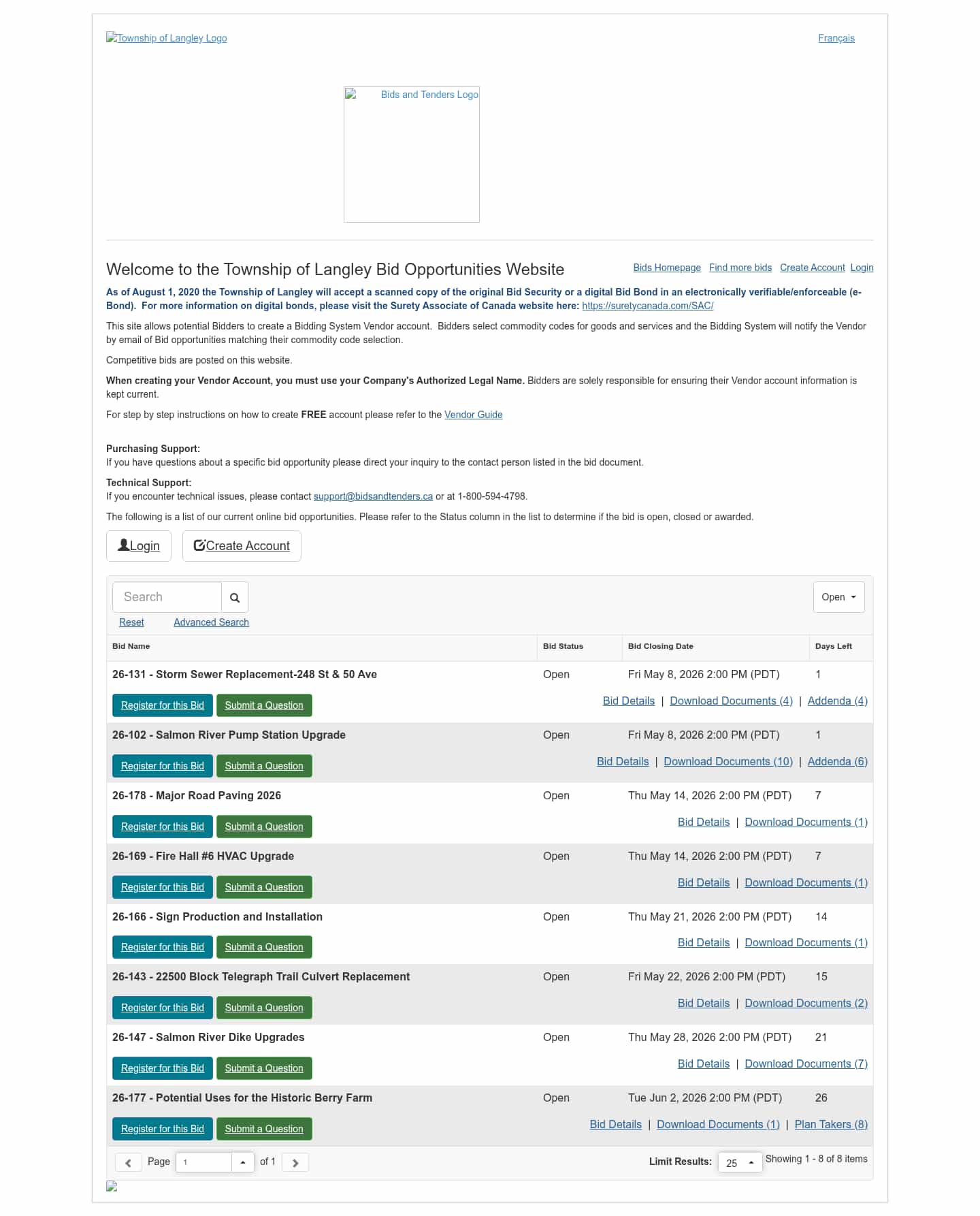Screen dimensions: 980x1216
Task: Select bid title 26-178 - Major Road Paving 2026
Action: click(197, 795)
